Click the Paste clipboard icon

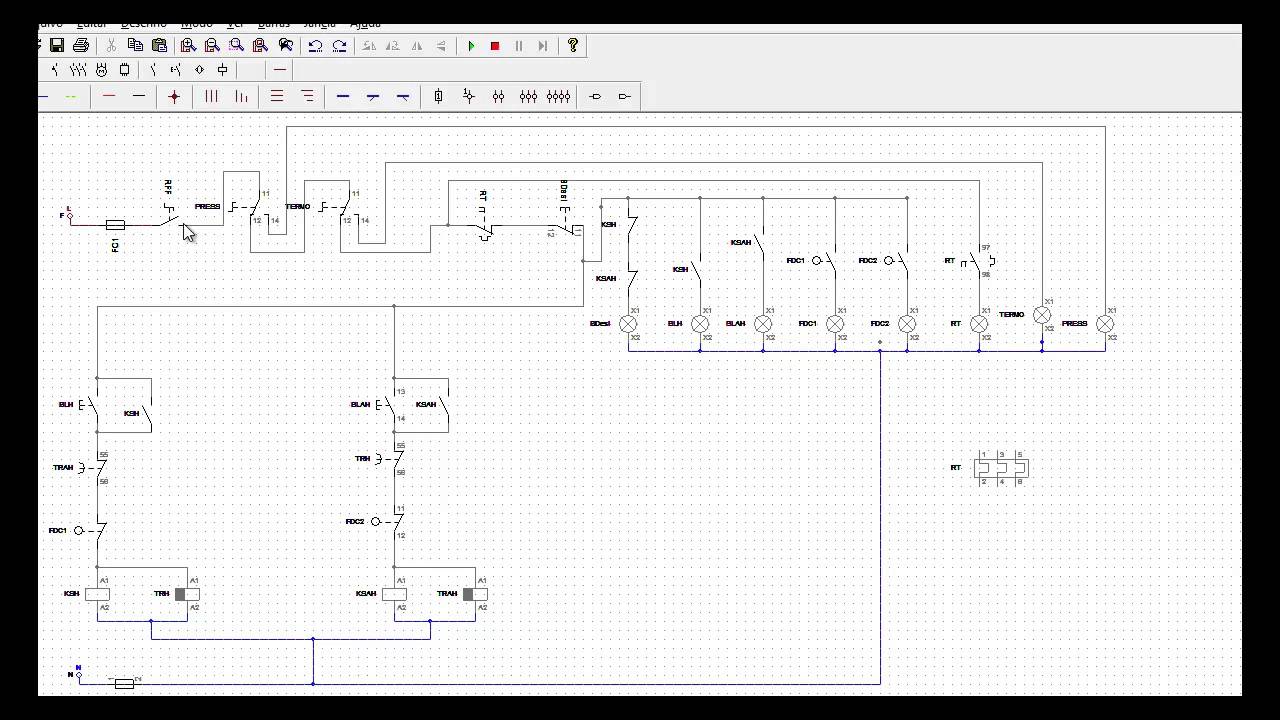click(x=159, y=45)
